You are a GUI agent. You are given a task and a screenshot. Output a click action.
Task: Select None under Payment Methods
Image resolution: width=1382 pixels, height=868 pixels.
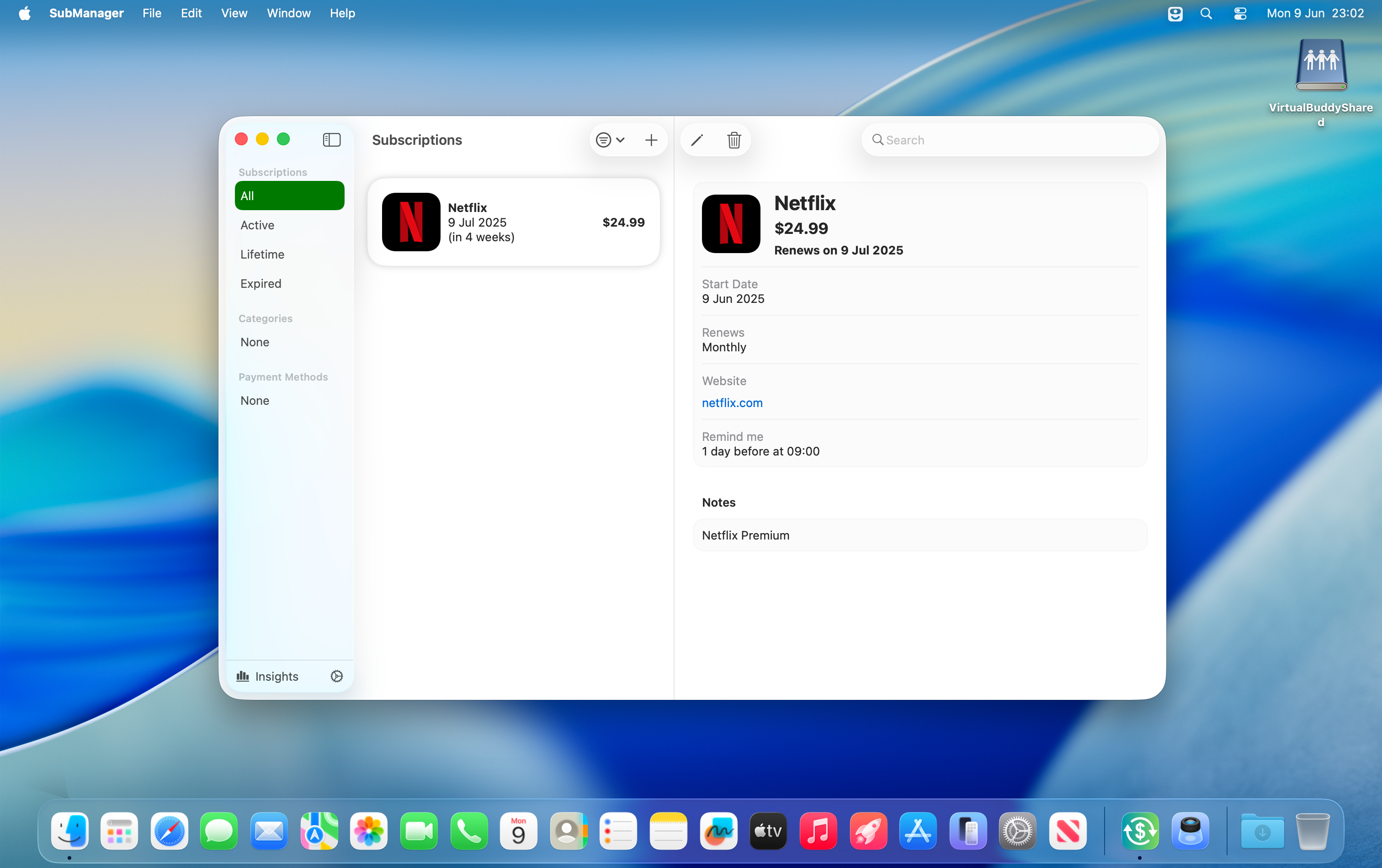289,401
